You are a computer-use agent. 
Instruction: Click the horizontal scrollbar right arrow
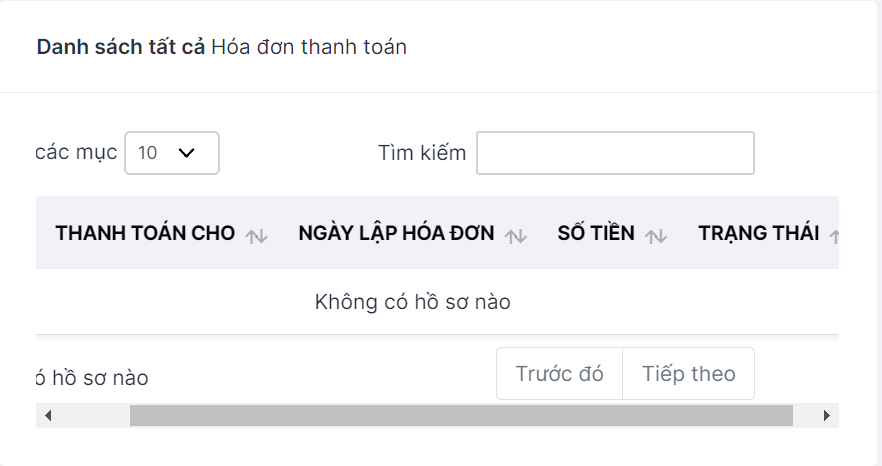[x=827, y=415]
